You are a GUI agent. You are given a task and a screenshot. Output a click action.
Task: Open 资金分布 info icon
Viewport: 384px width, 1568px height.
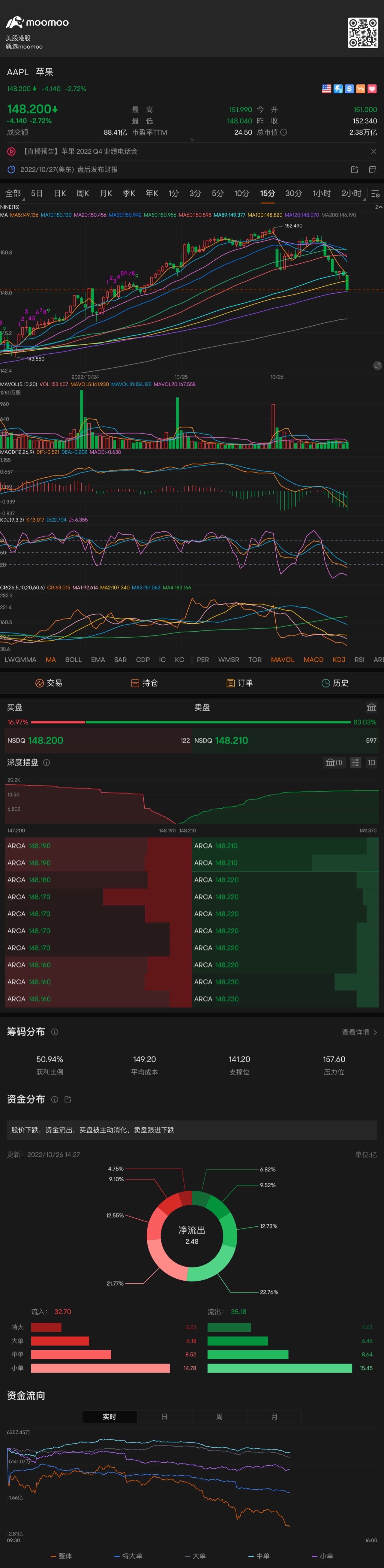pos(55,1099)
